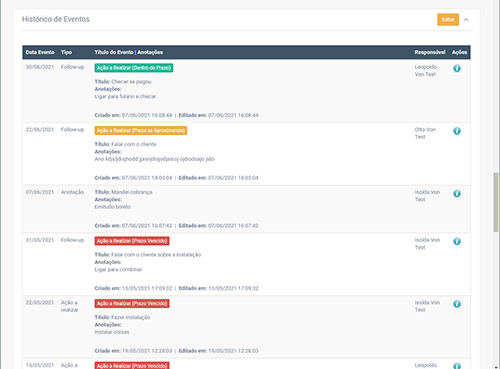Click the Ações column header
Image resolution: width=500 pixels, height=369 pixels.
459,52
